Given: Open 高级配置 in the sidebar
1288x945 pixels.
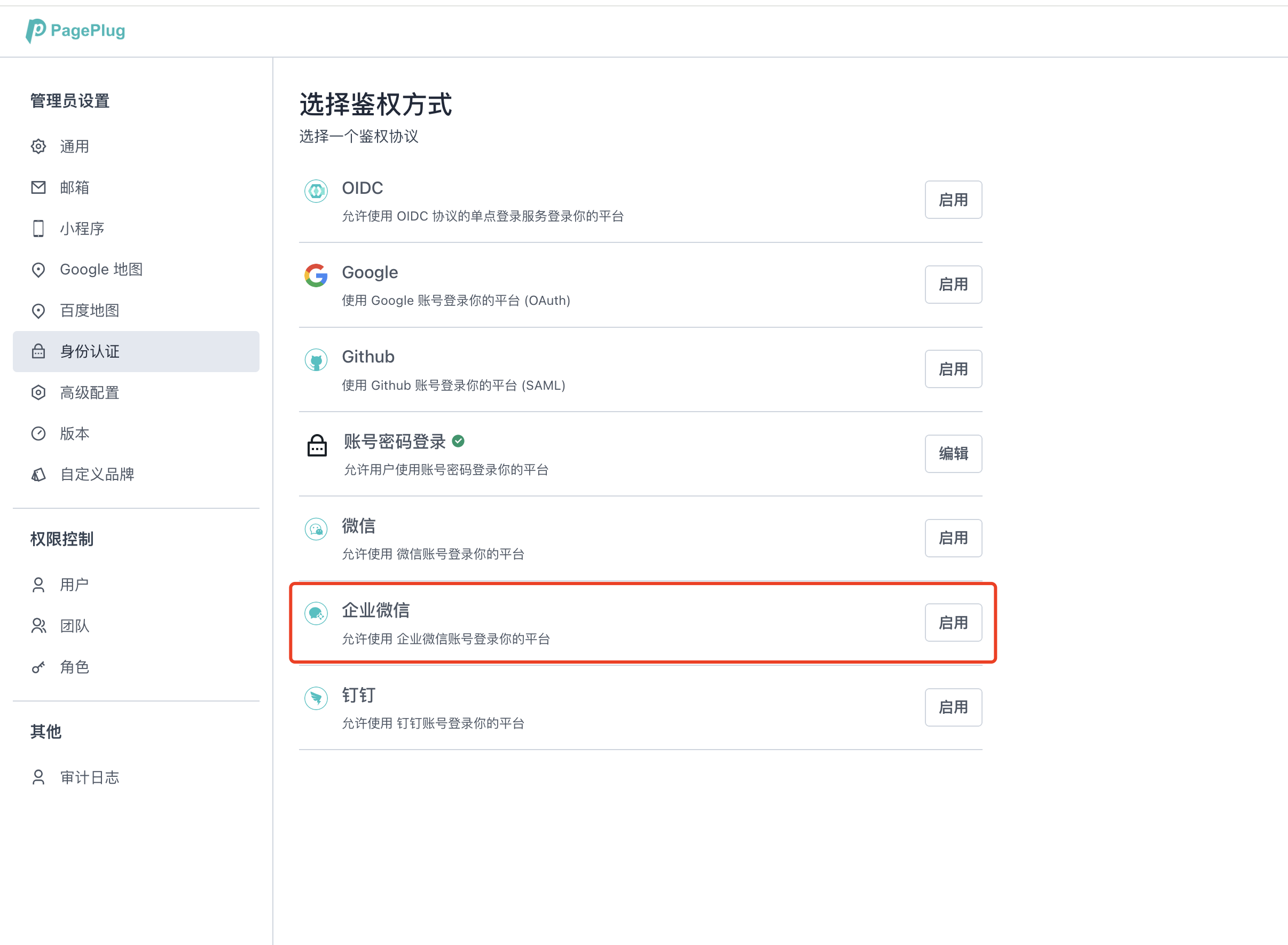Looking at the screenshot, I should coord(136,392).
